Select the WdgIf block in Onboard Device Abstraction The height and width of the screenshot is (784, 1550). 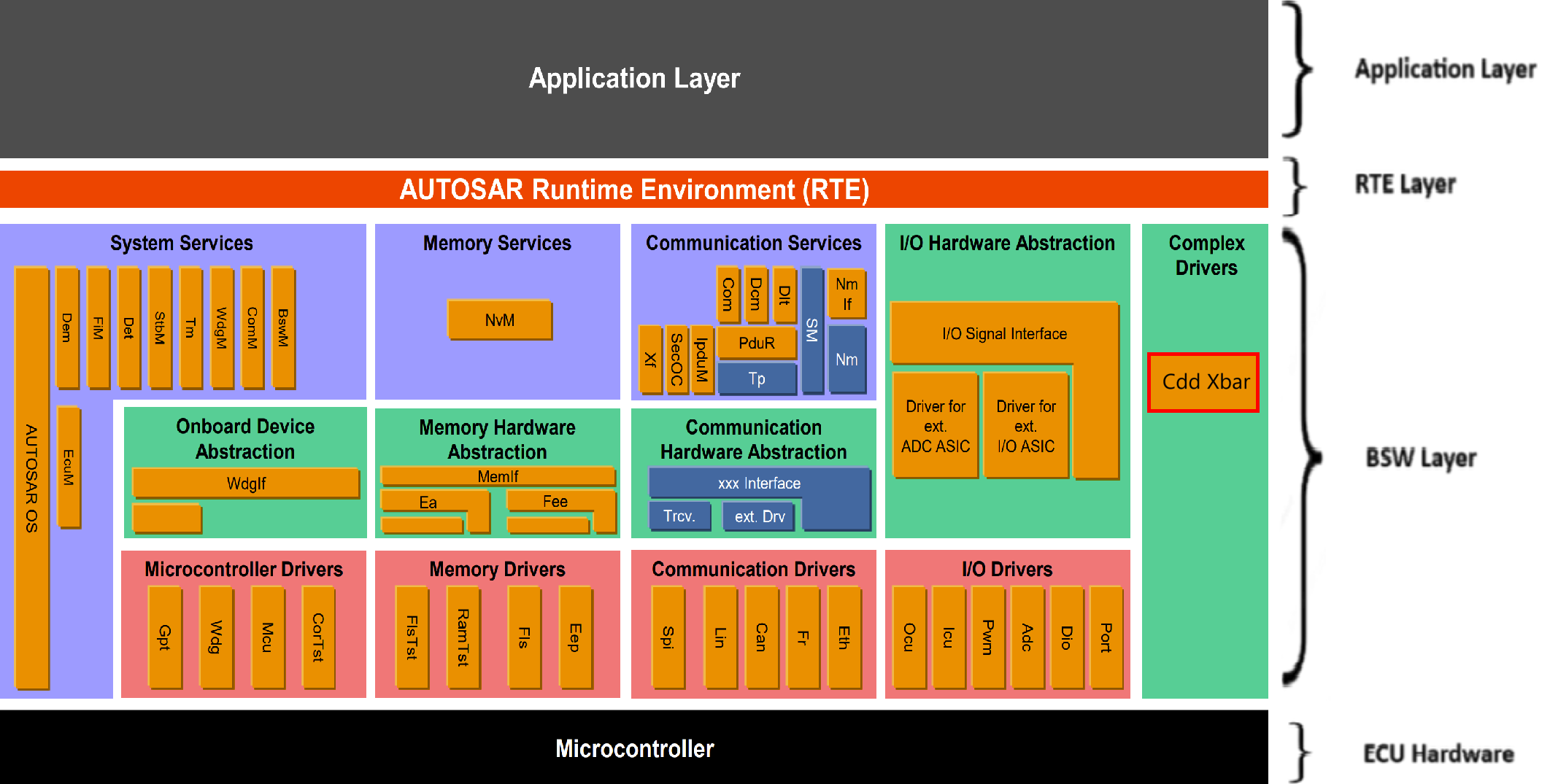(x=246, y=484)
